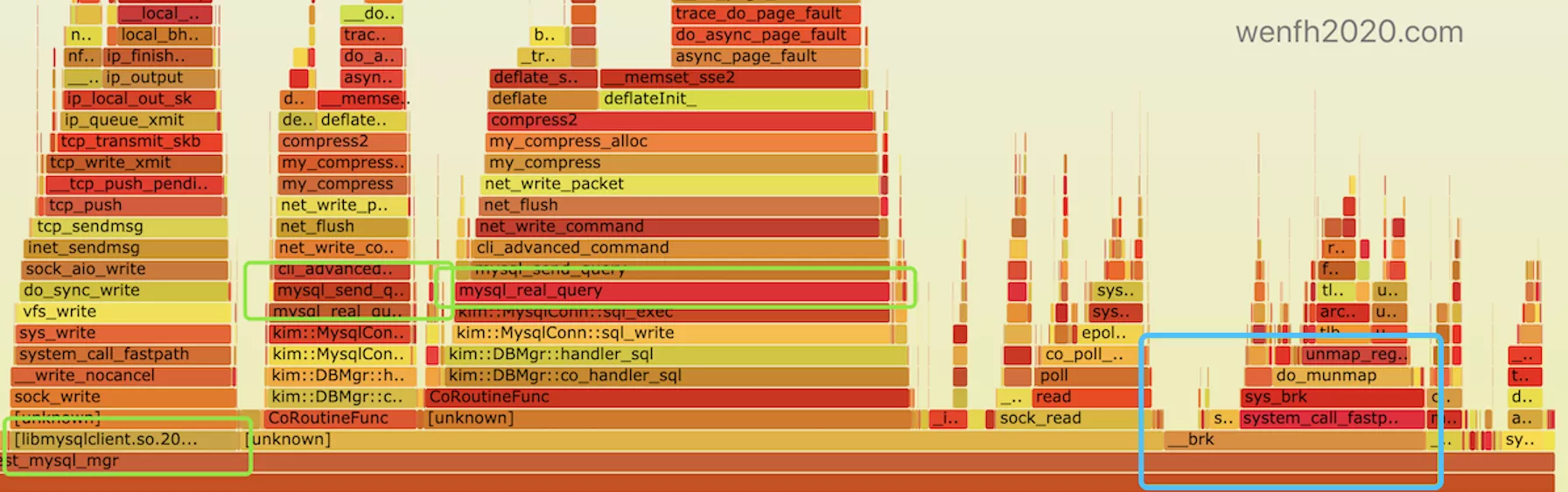Click the sys_brk frame
1568x492 pixels.
(1332, 397)
